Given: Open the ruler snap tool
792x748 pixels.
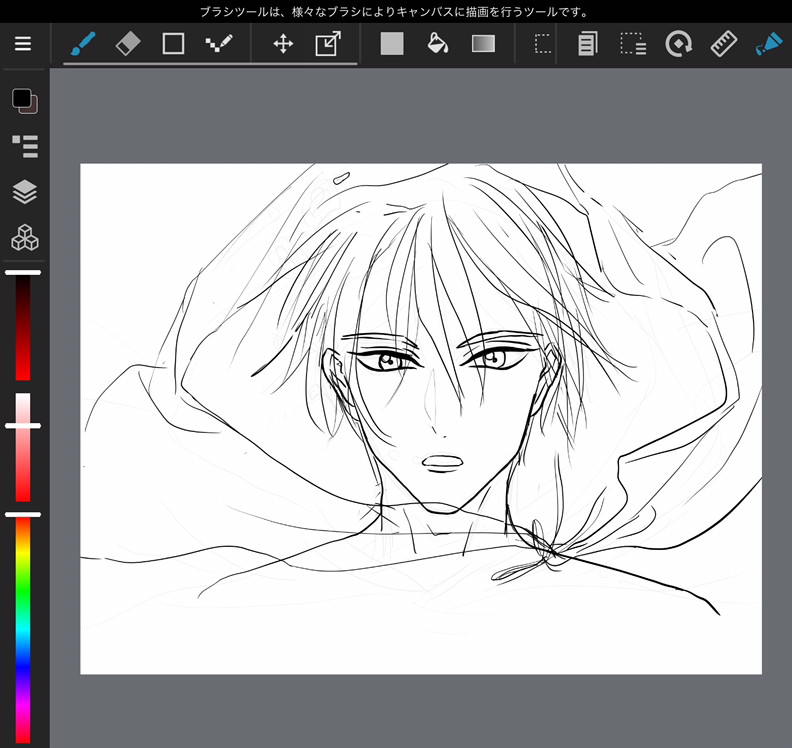Looking at the screenshot, I should pos(724,44).
